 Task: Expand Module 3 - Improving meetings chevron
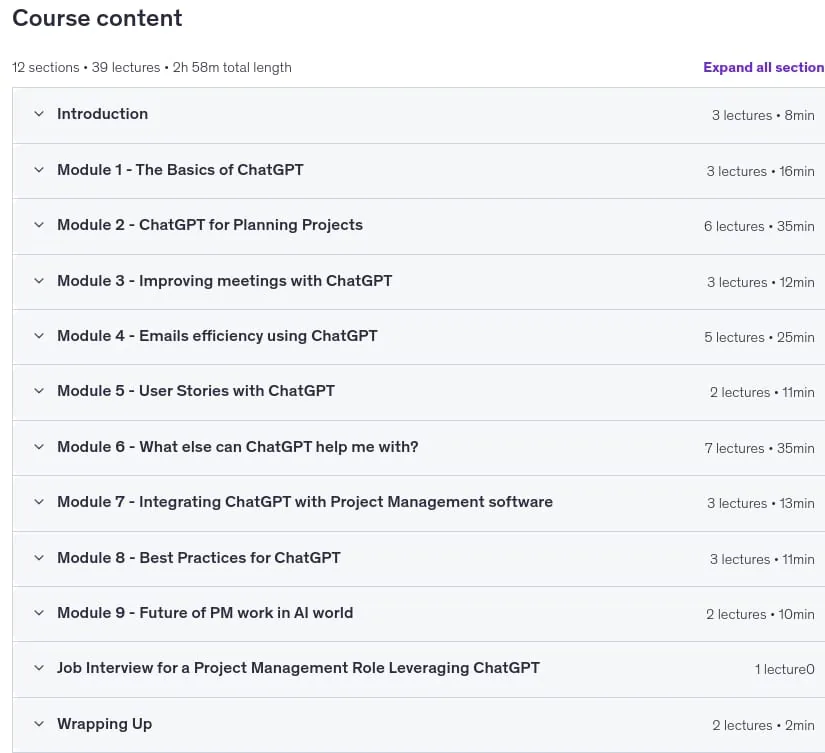point(39,280)
